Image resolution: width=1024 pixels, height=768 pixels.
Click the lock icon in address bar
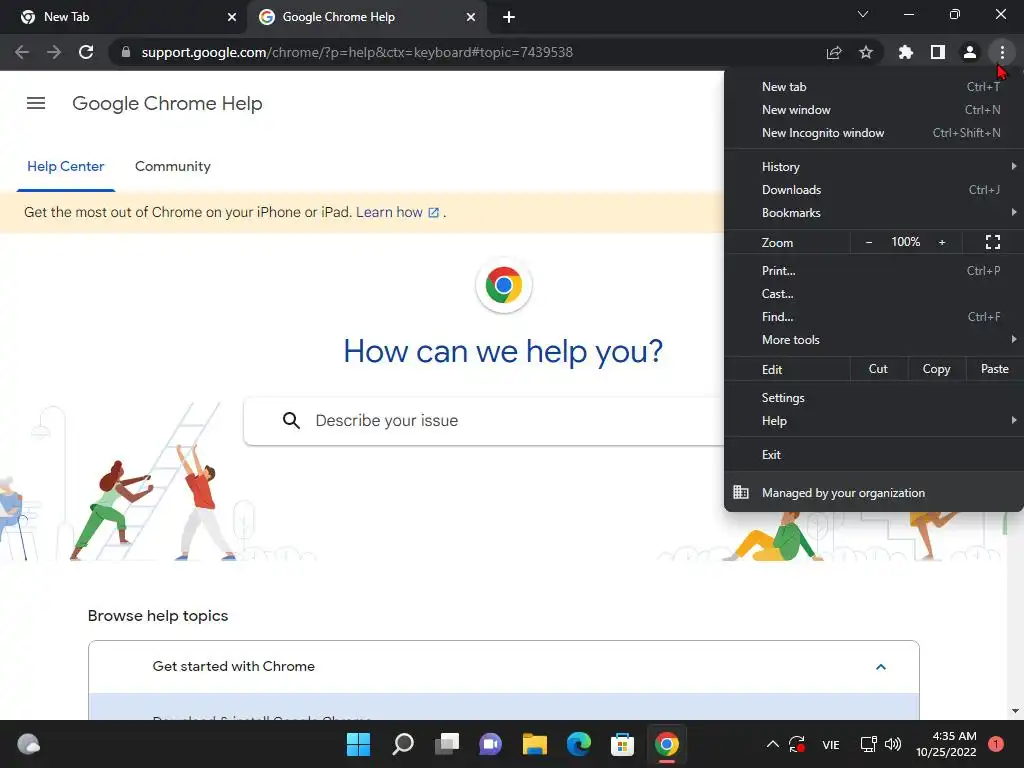coord(126,52)
